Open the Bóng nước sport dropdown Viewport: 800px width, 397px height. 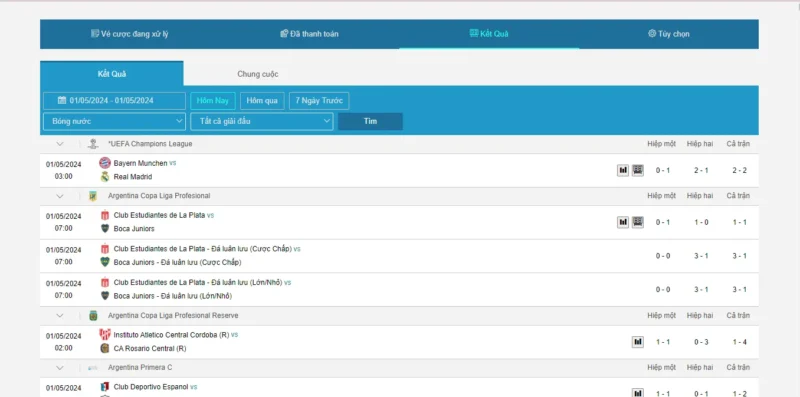(x=114, y=121)
